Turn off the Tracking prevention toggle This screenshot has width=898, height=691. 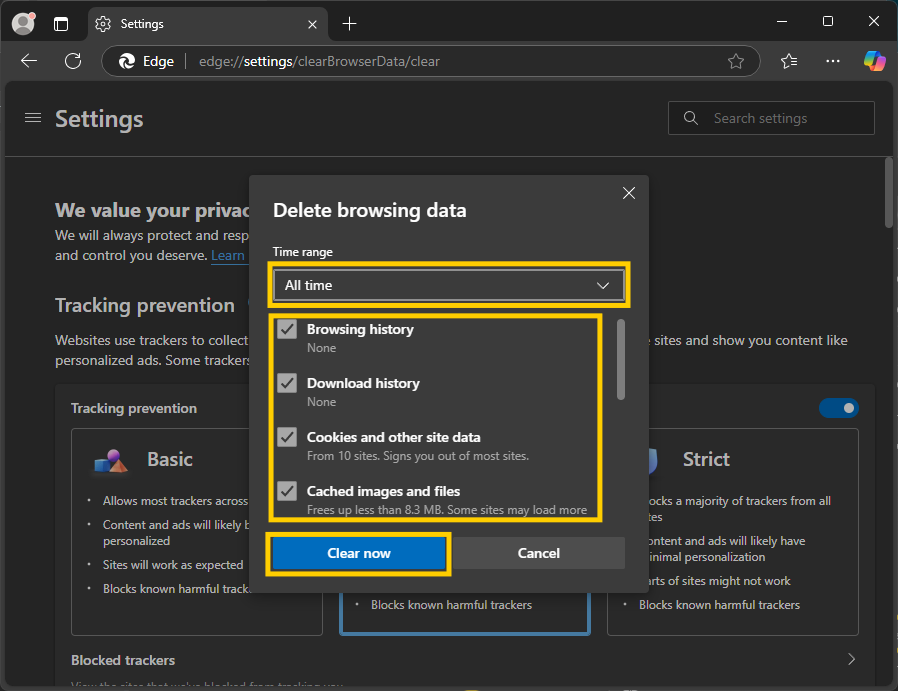pos(838,408)
